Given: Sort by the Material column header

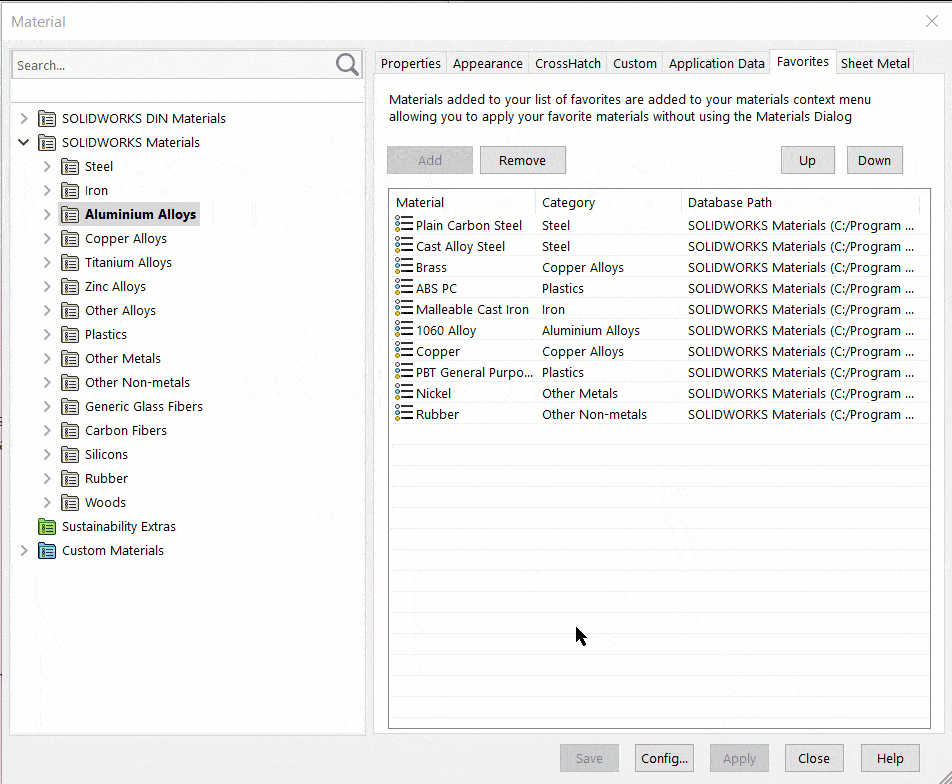Looking at the screenshot, I should coord(462,202).
